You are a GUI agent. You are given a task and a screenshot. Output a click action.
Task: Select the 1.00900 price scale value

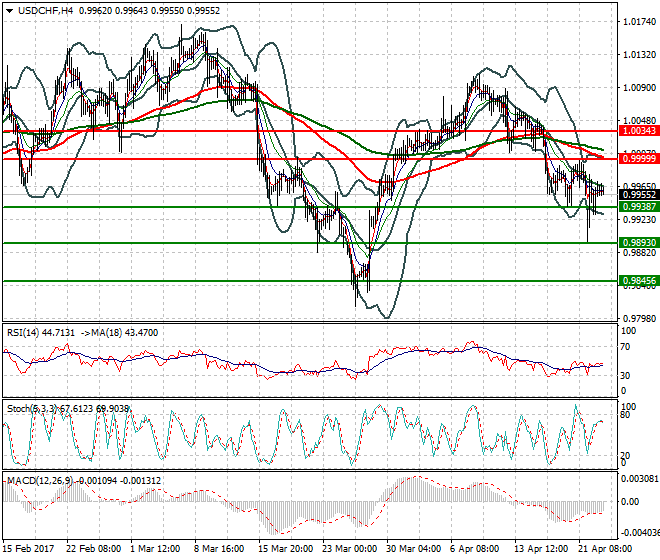(639, 88)
